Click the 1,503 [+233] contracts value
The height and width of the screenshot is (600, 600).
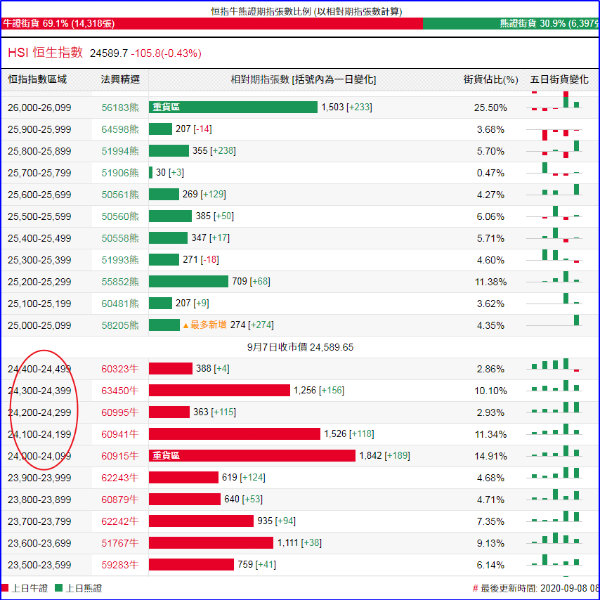click(x=347, y=107)
